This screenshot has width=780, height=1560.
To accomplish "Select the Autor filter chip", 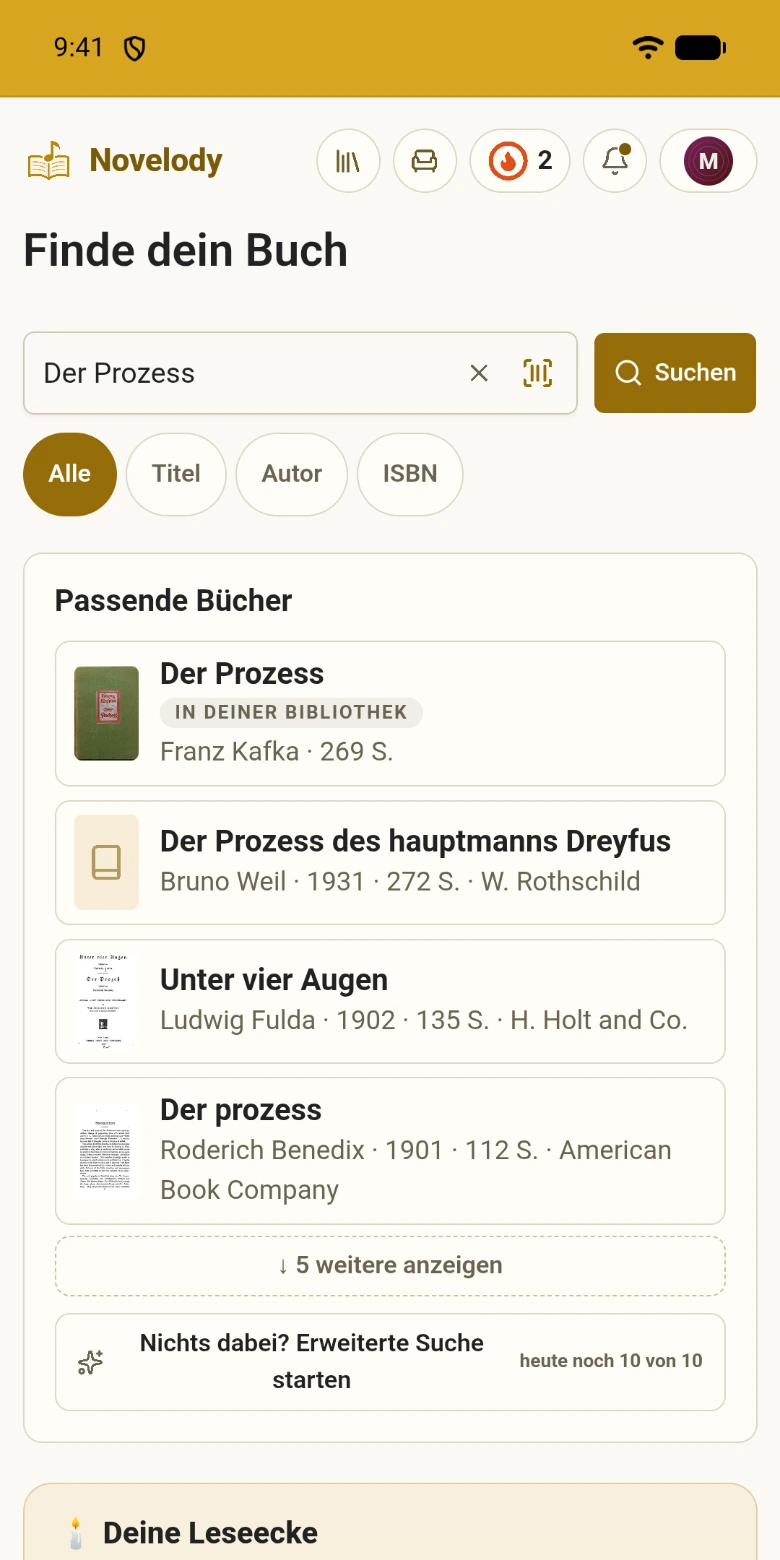I will coord(292,474).
